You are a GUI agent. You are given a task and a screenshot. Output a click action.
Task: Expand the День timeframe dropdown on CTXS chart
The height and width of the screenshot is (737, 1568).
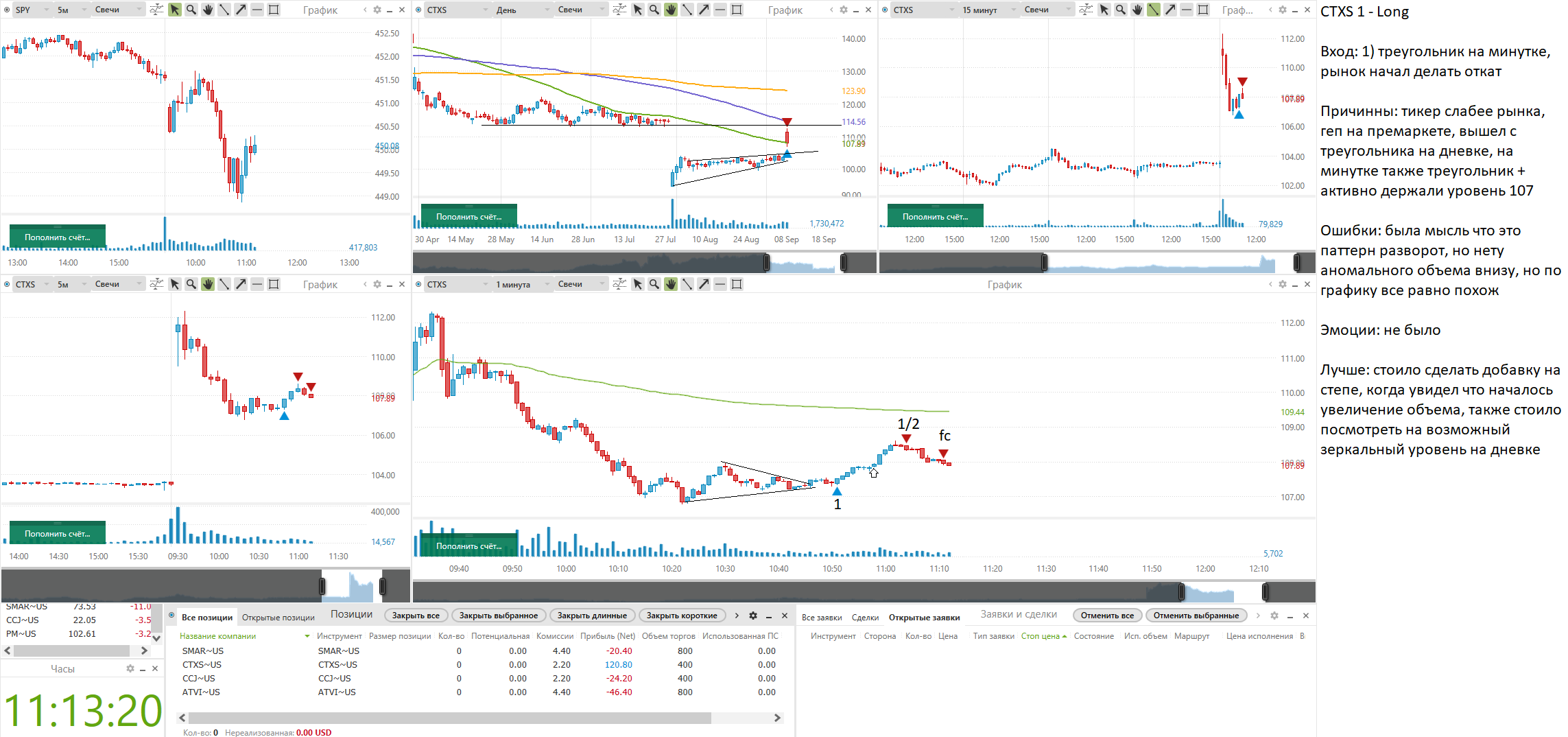(x=523, y=10)
